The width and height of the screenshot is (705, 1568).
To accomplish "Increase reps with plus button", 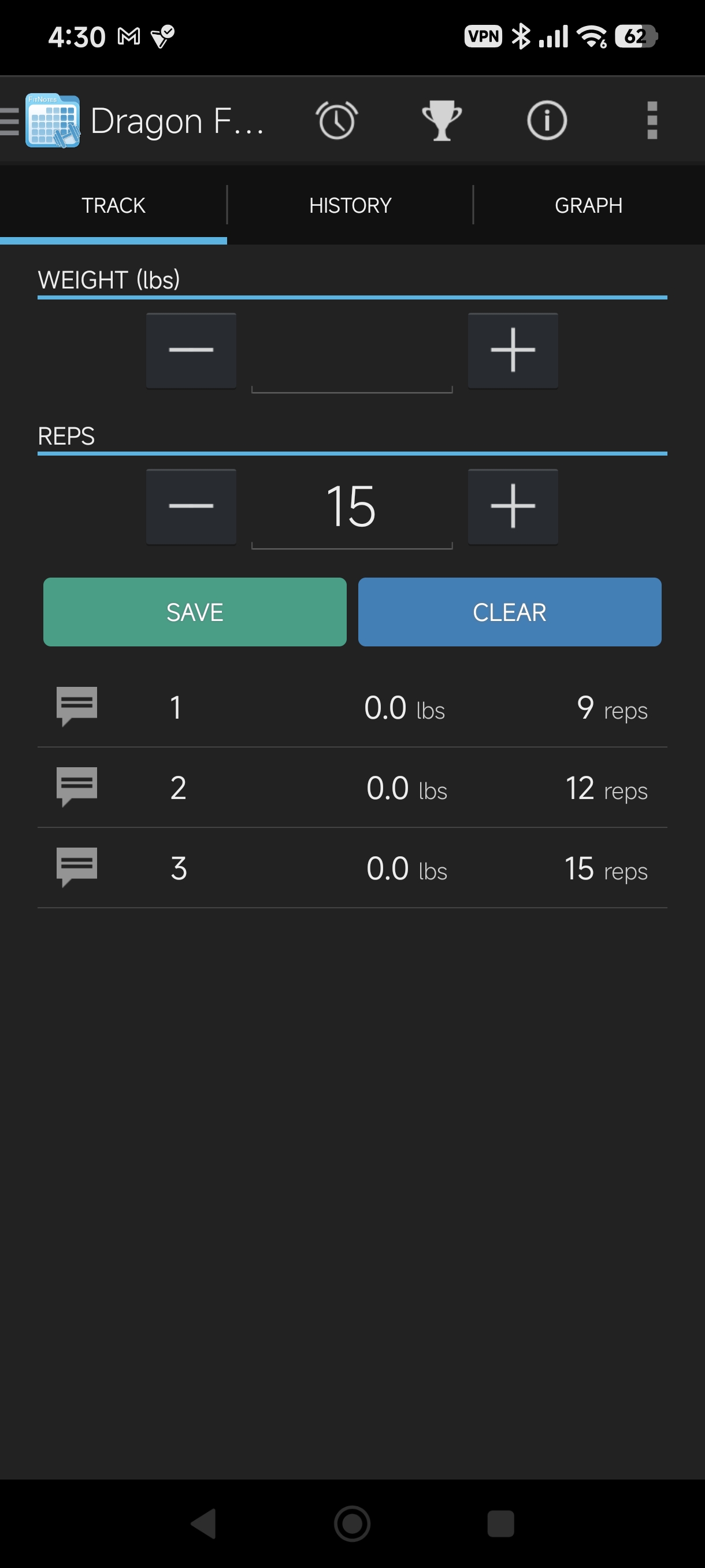I will tap(513, 506).
